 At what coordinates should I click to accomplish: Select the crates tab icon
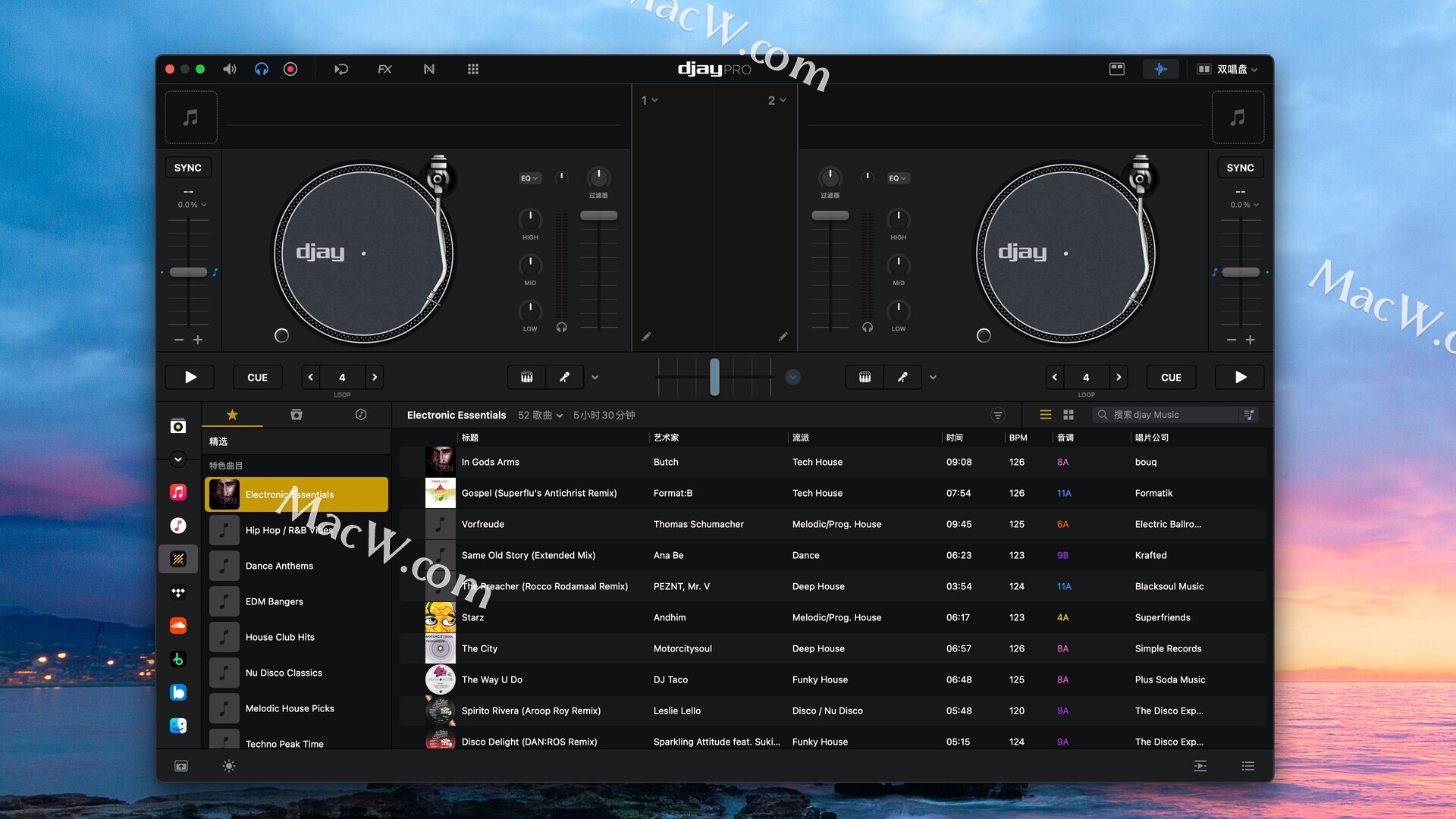coord(297,415)
